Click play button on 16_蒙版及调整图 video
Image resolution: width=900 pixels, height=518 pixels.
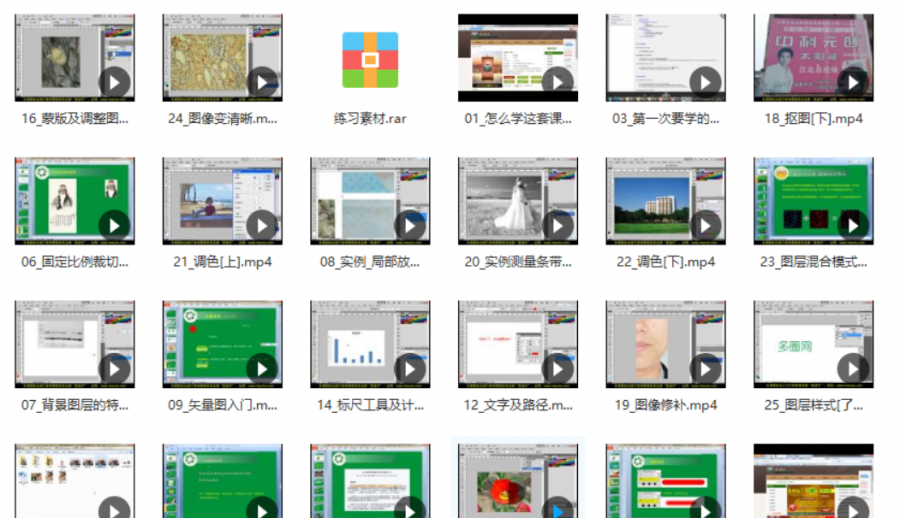click(x=115, y=82)
